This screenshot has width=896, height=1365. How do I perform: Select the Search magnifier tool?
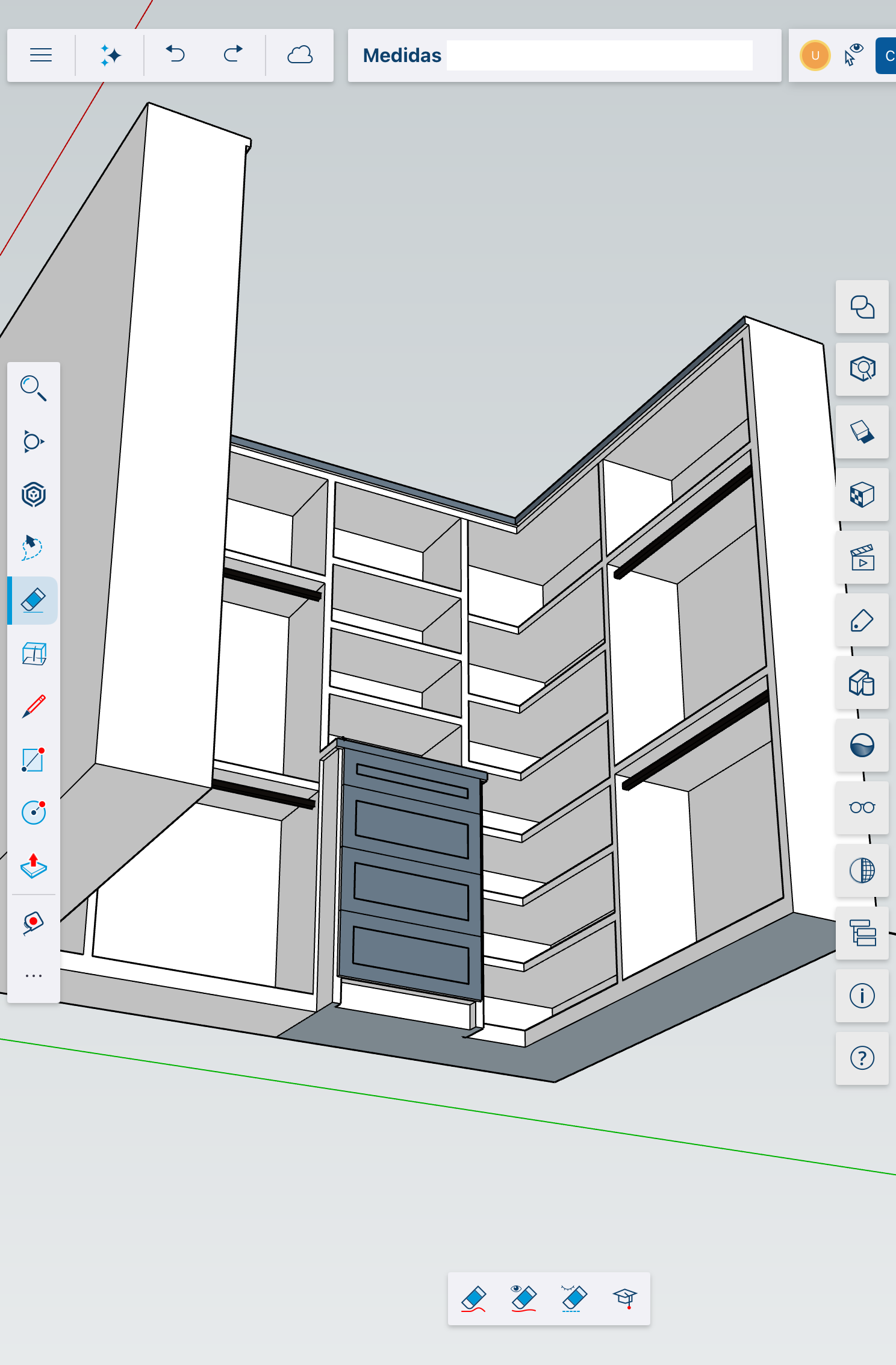(x=33, y=389)
